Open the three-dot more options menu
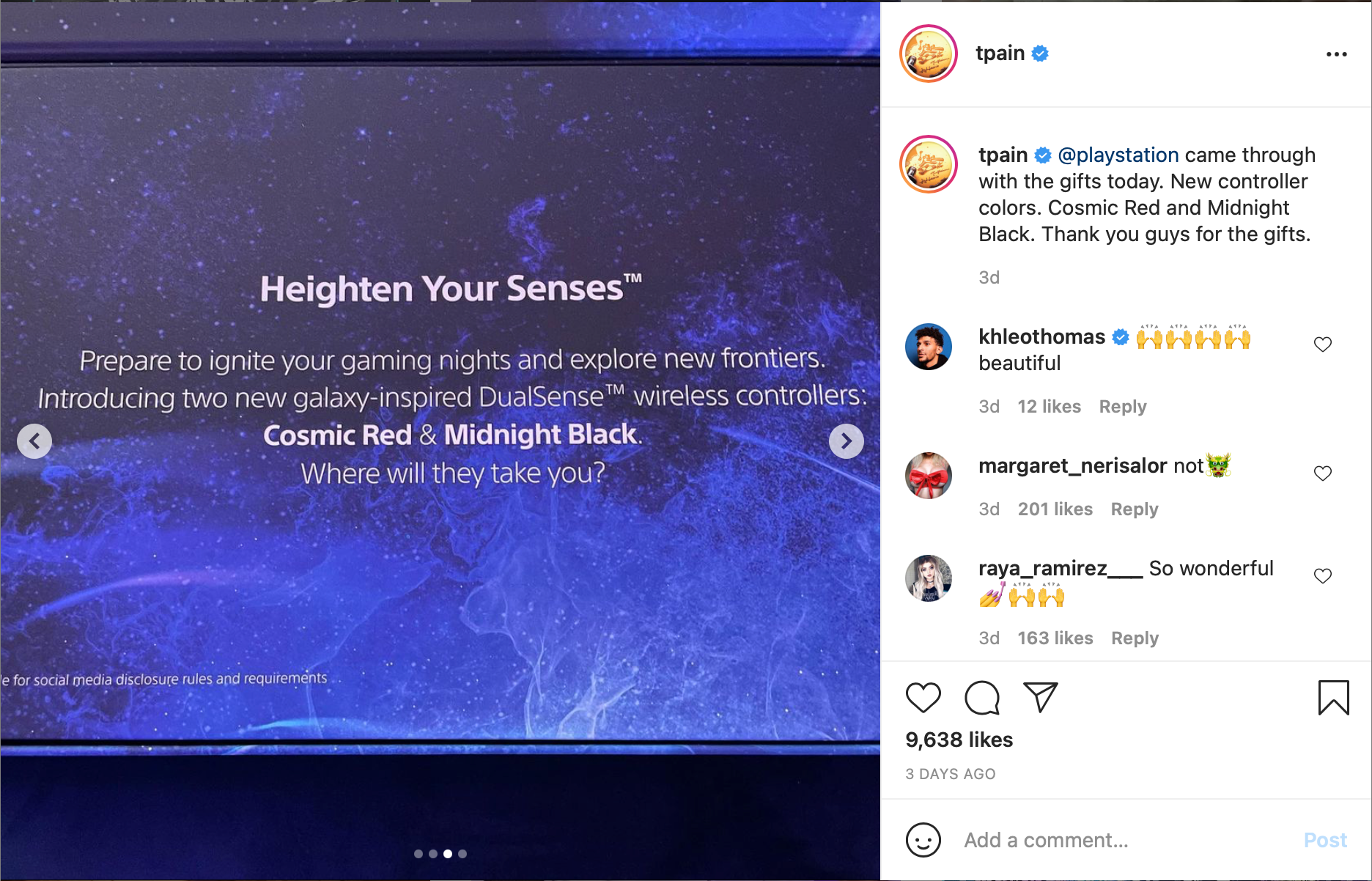This screenshot has height=881, width=1372. pyautogui.click(x=1336, y=54)
